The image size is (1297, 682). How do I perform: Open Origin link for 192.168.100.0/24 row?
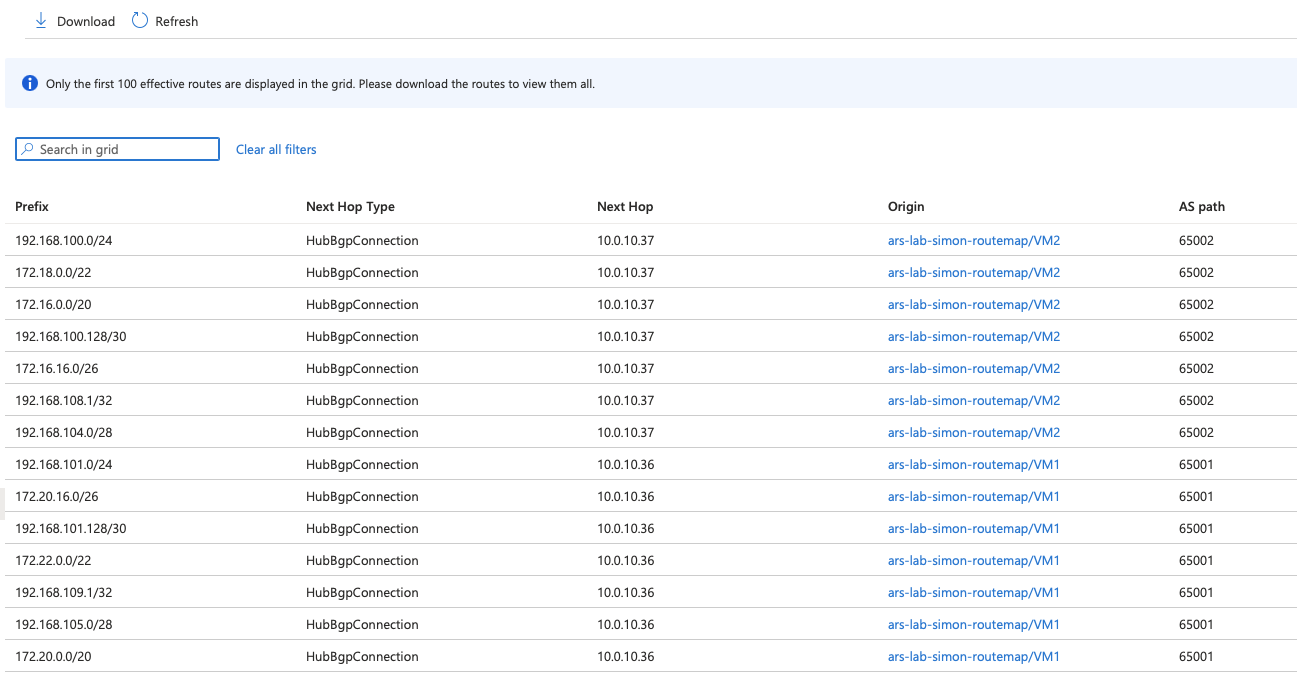pyautogui.click(x=974, y=240)
